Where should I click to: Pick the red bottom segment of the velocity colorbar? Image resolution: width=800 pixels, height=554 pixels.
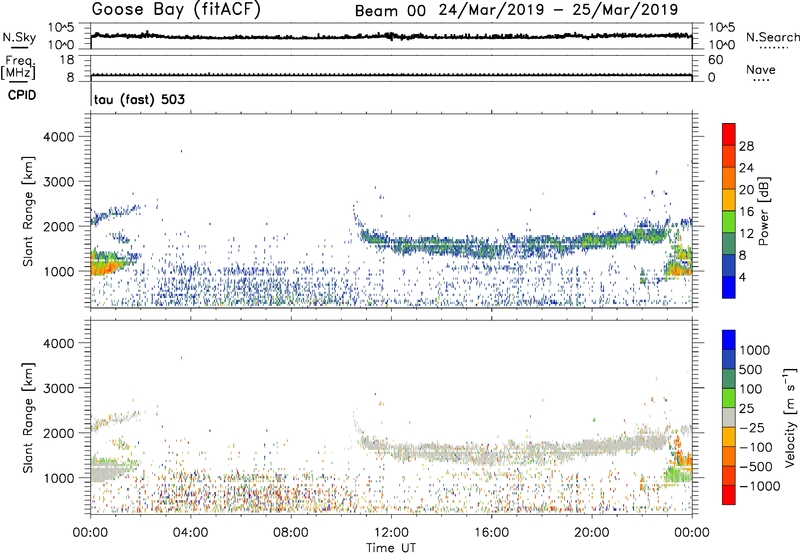(x=729, y=495)
